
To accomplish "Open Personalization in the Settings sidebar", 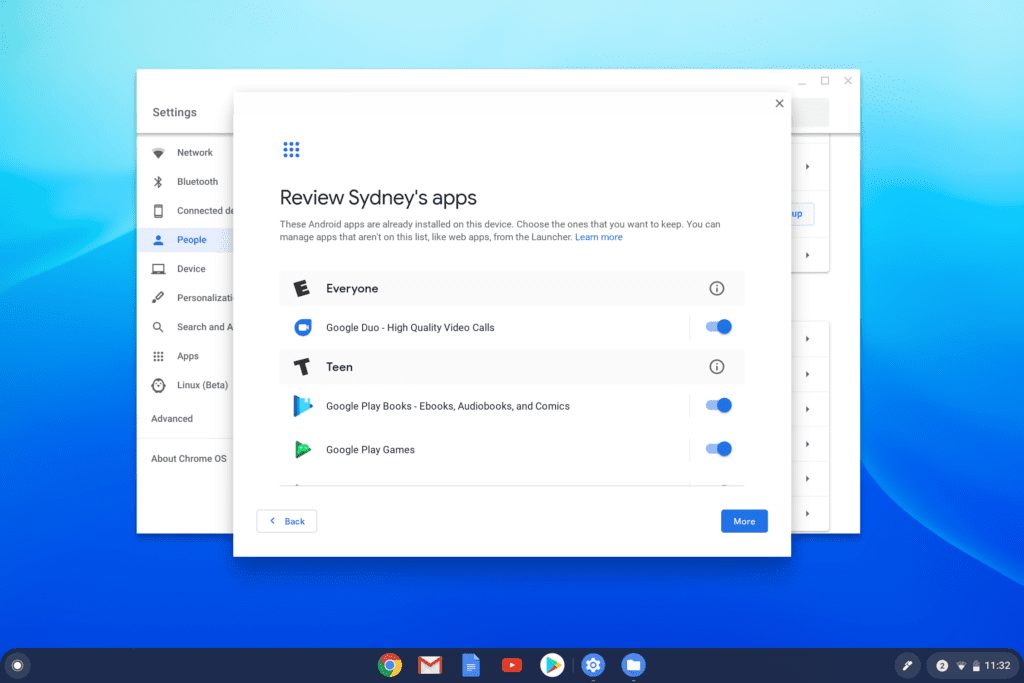I will 185,298.
